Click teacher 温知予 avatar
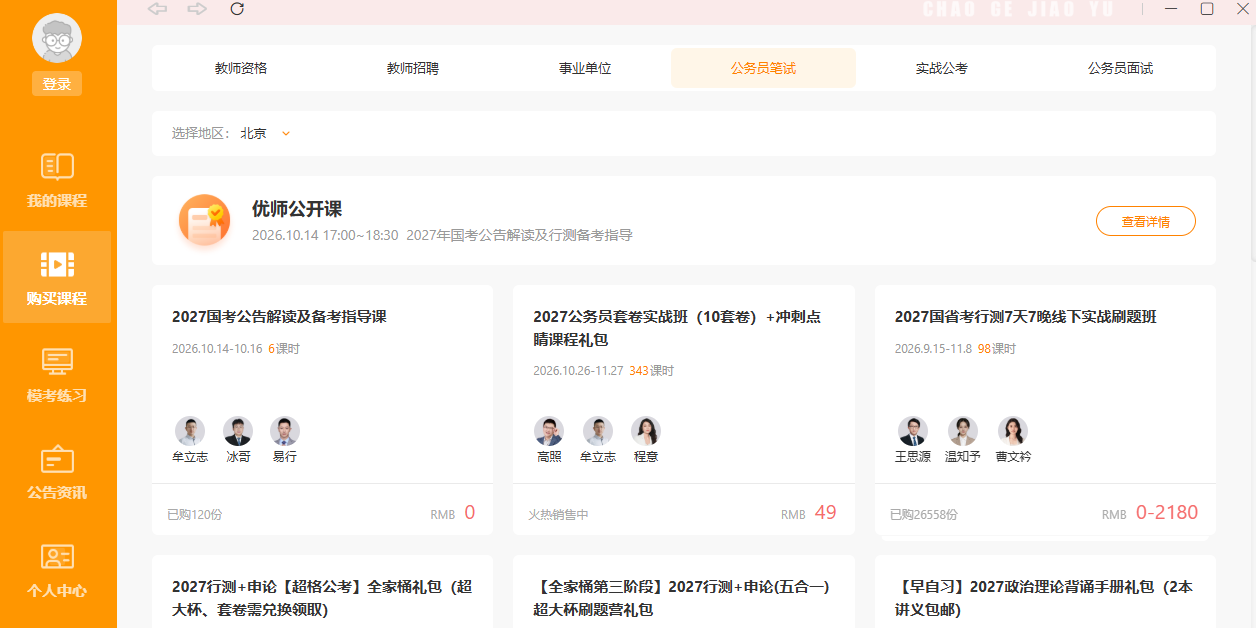This screenshot has height=628, width=1256. (x=963, y=431)
